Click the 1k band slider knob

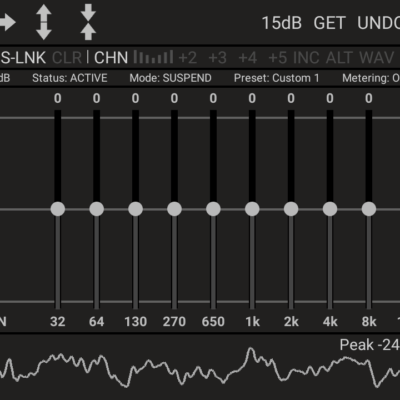coord(252,209)
